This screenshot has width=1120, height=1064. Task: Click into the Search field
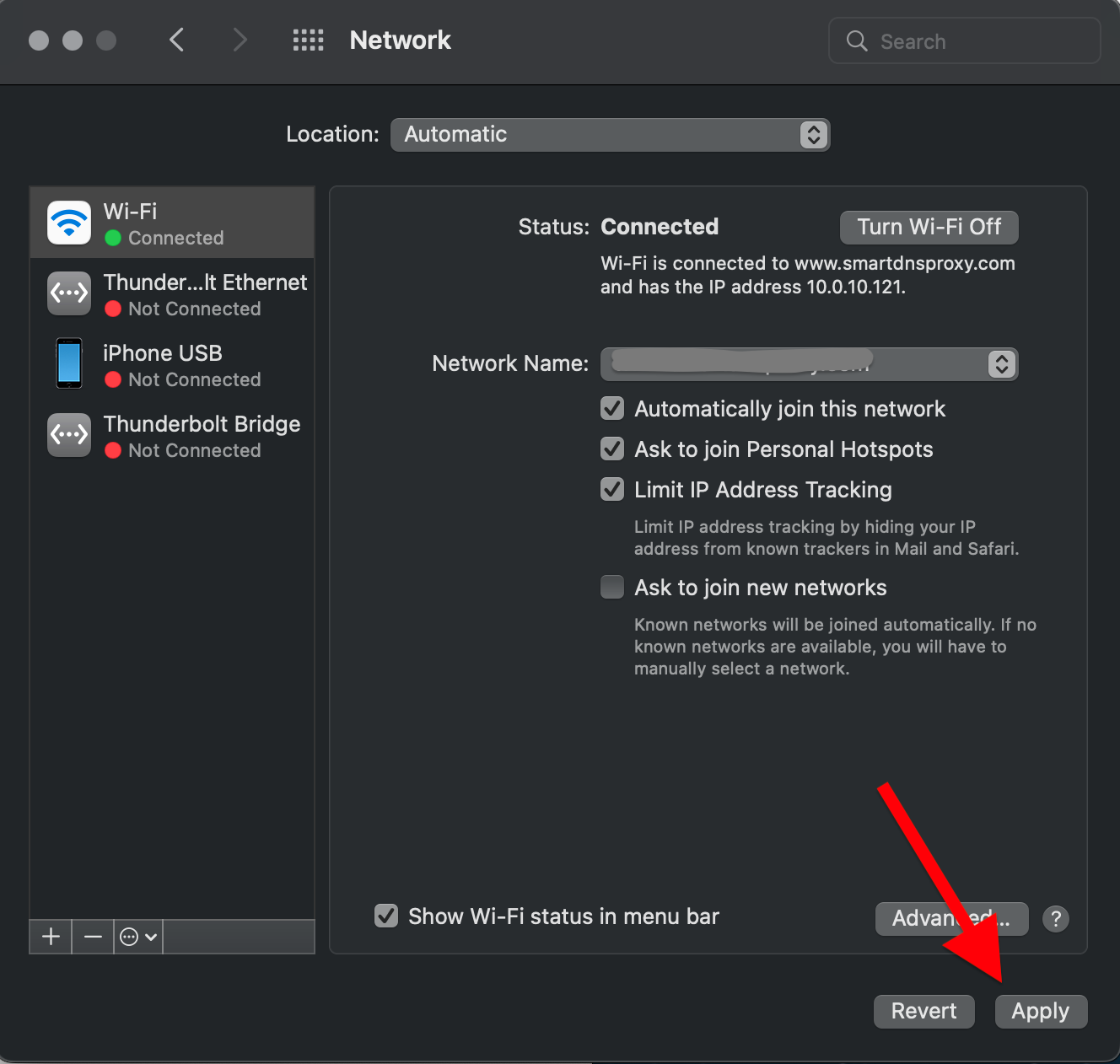coord(965,40)
